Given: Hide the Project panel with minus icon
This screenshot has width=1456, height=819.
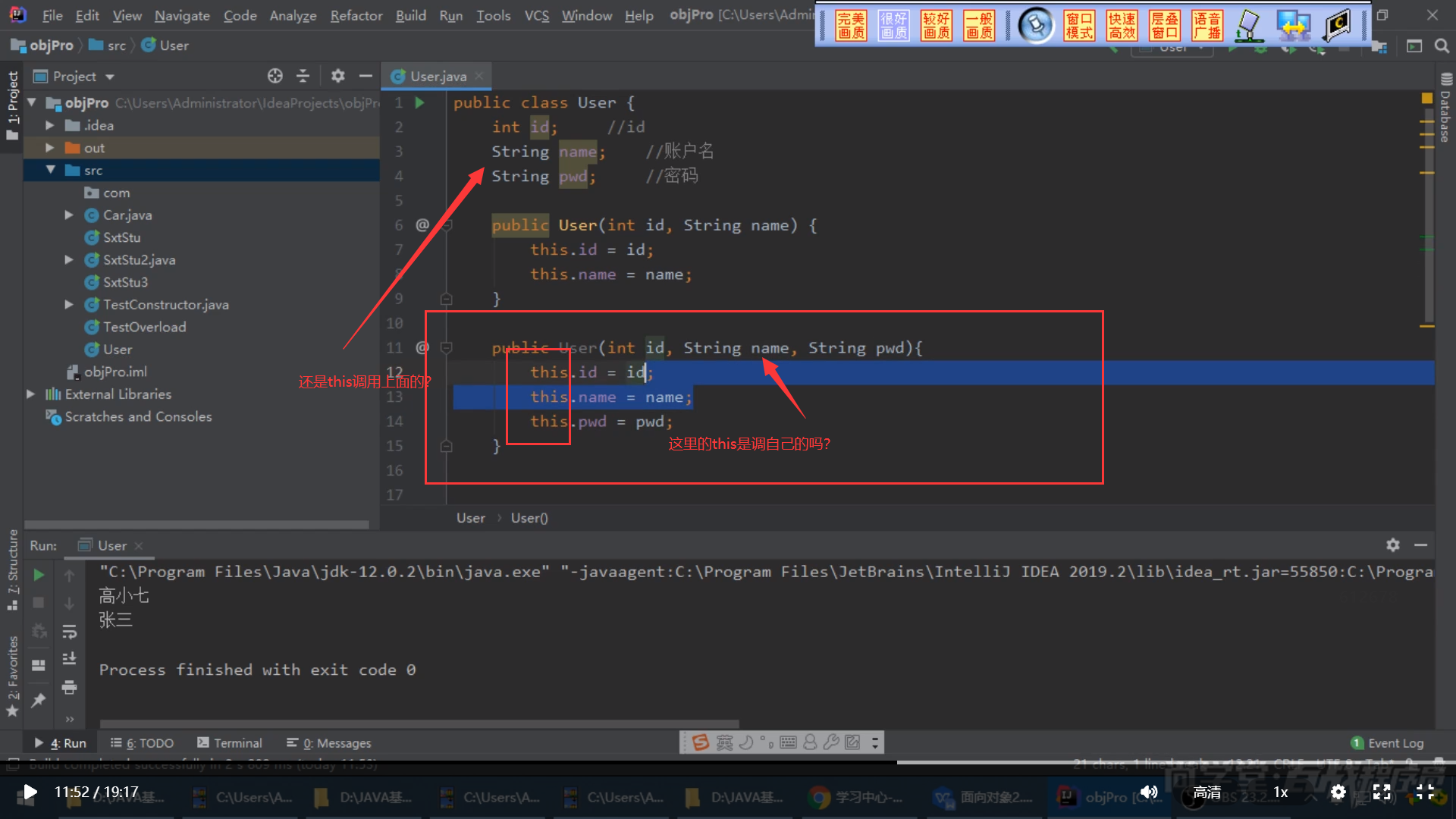Looking at the screenshot, I should [366, 76].
